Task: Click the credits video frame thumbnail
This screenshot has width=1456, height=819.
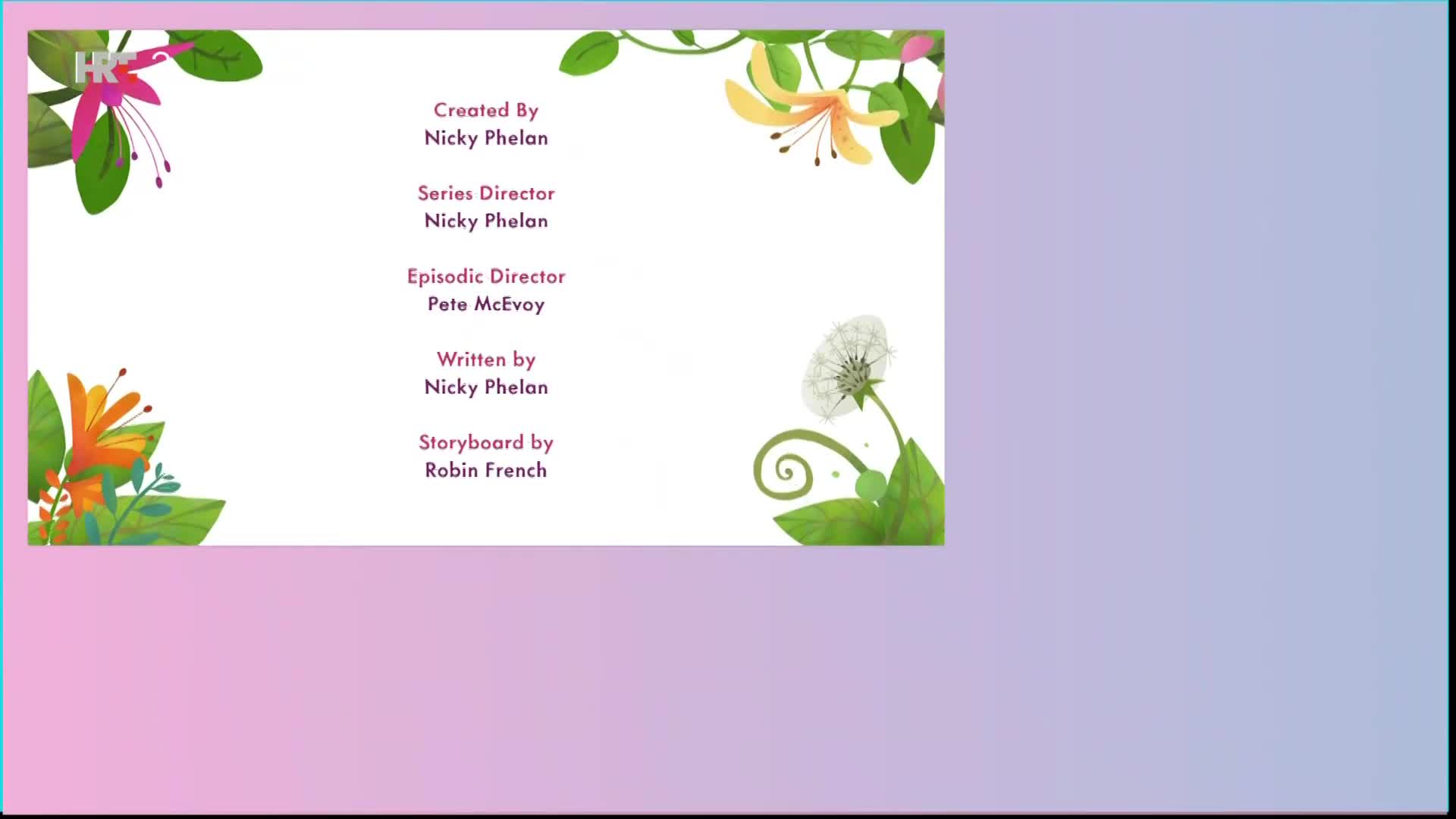Action: [486, 287]
